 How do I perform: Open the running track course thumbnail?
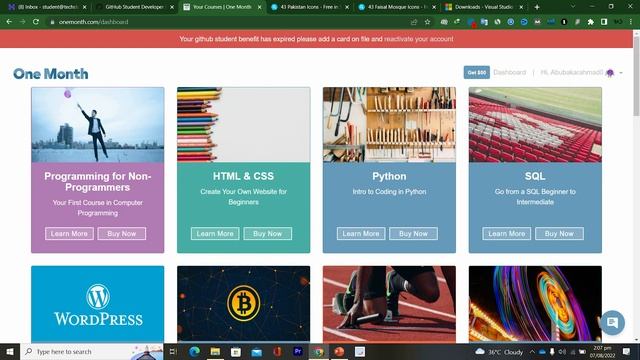click(389, 304)
